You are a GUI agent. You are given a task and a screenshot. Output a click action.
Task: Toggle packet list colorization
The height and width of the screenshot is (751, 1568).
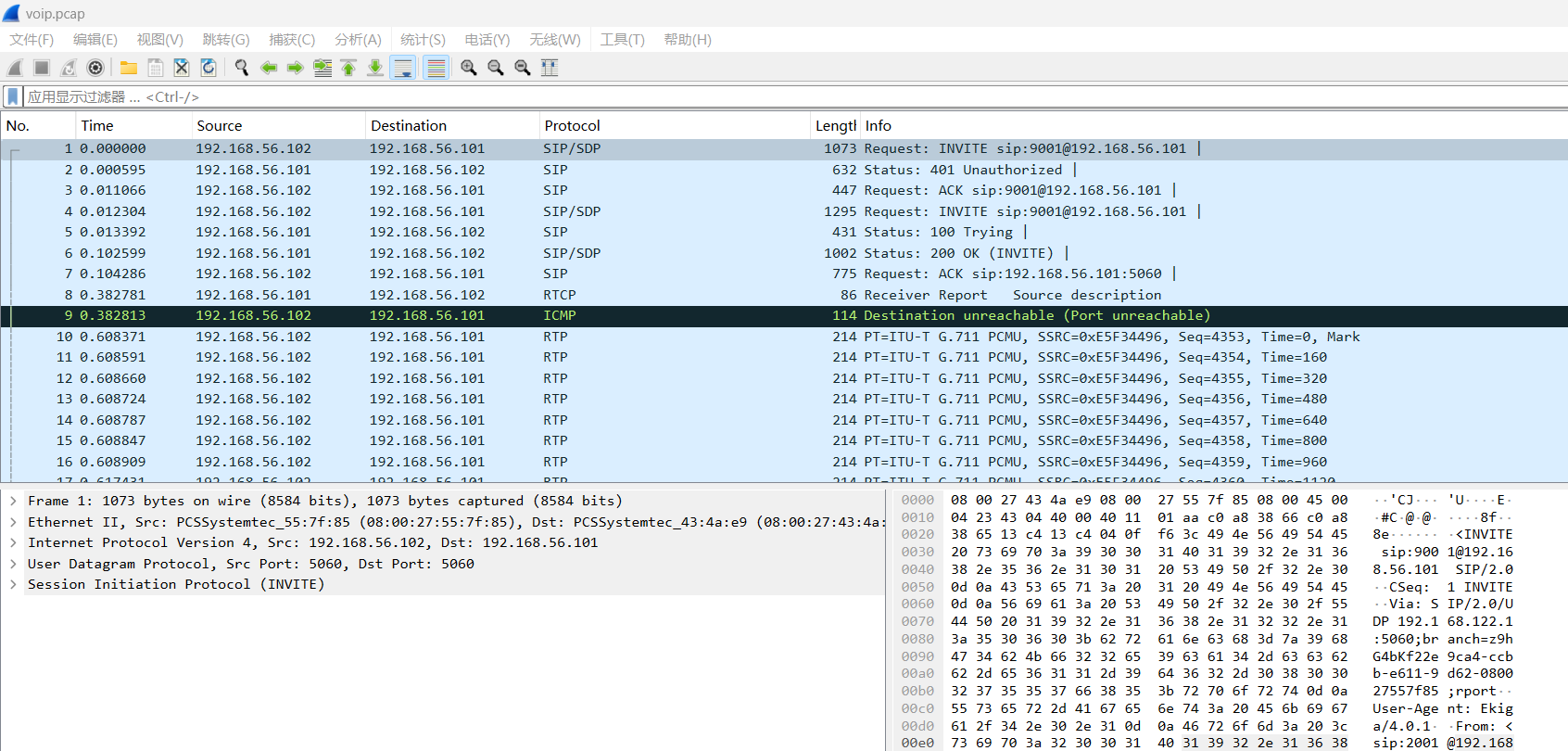coord(436,68)
